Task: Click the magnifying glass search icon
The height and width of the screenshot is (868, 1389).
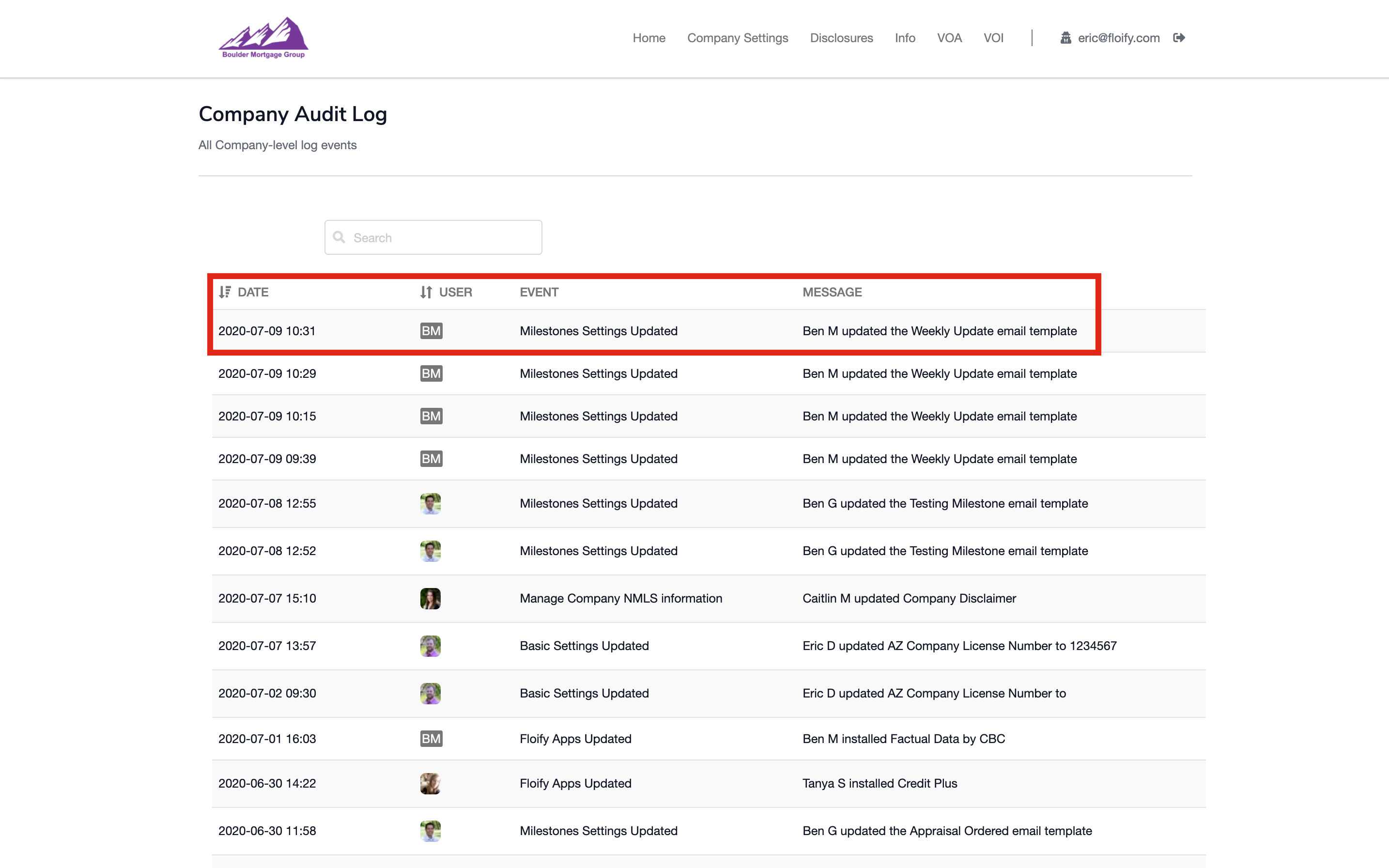Action: pyautogui.click(x=339, y=237)
